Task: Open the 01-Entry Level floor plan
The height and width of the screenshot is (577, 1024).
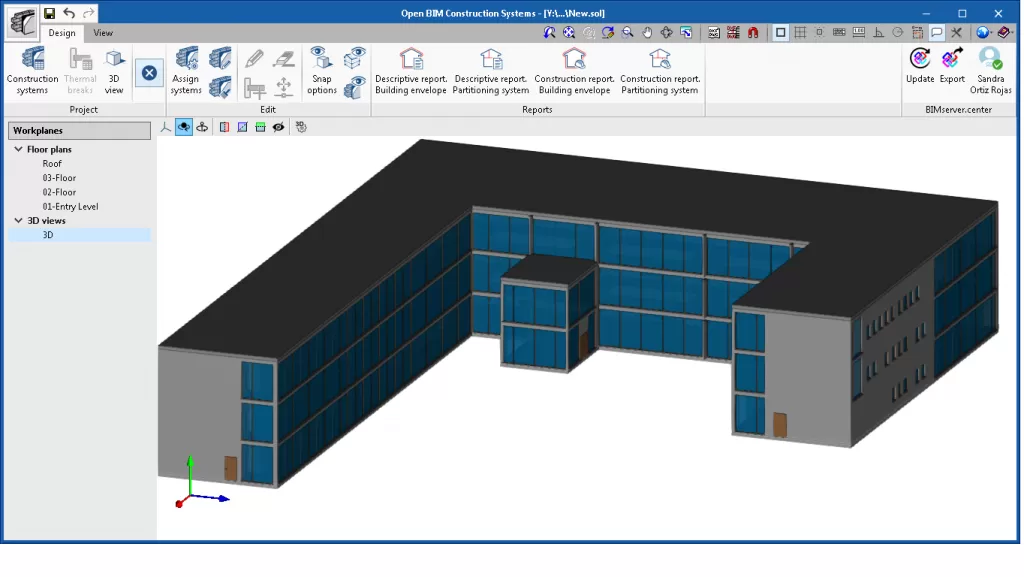Action: (70, 206)
